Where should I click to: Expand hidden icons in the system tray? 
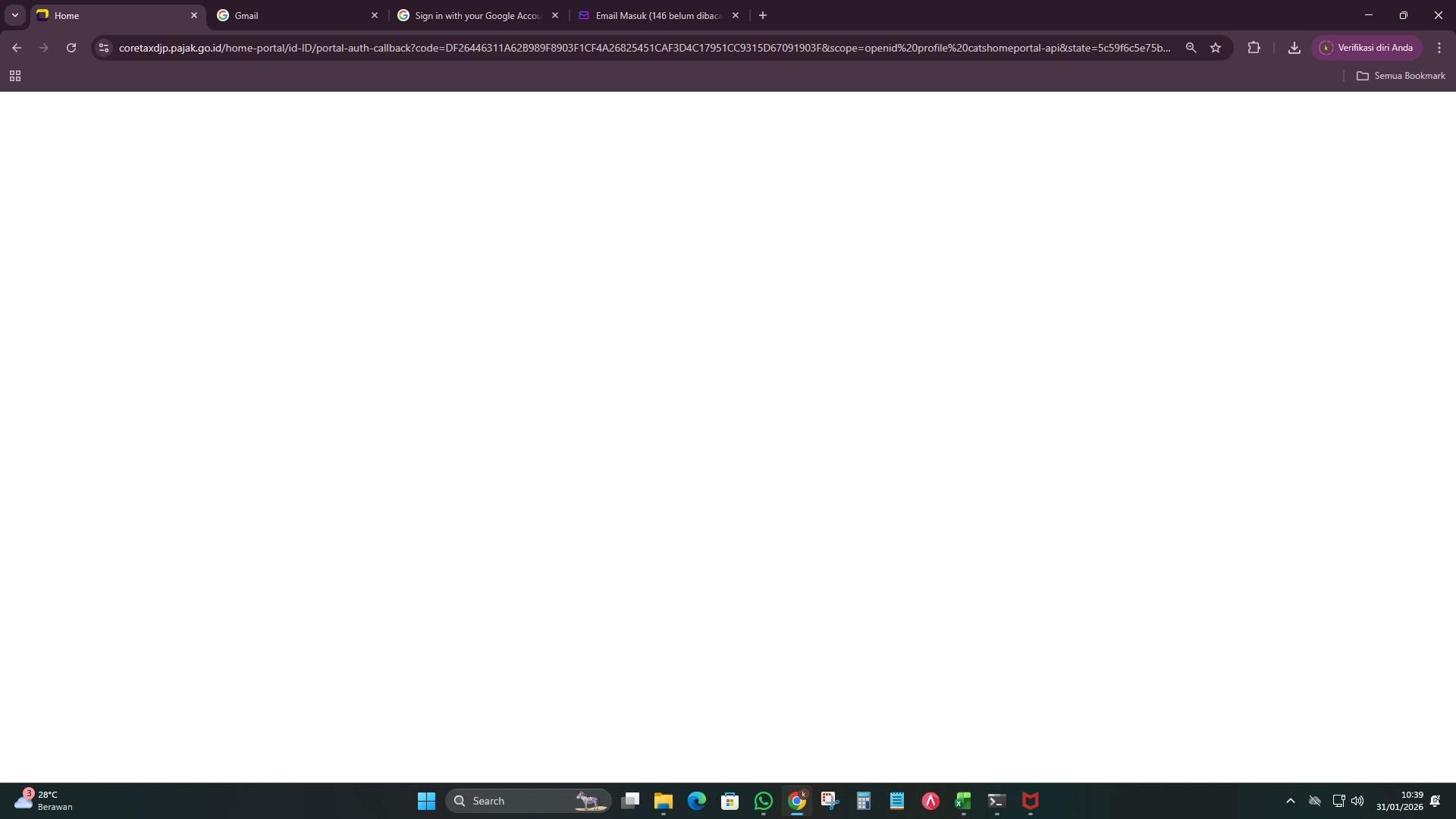(1291, 800)
